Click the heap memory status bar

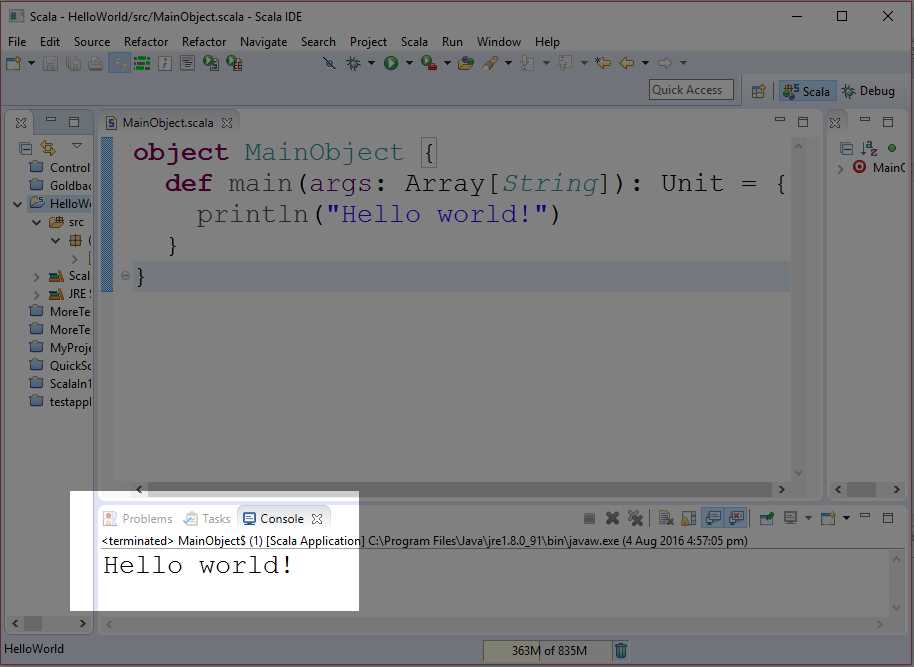(x=547, y=650)
